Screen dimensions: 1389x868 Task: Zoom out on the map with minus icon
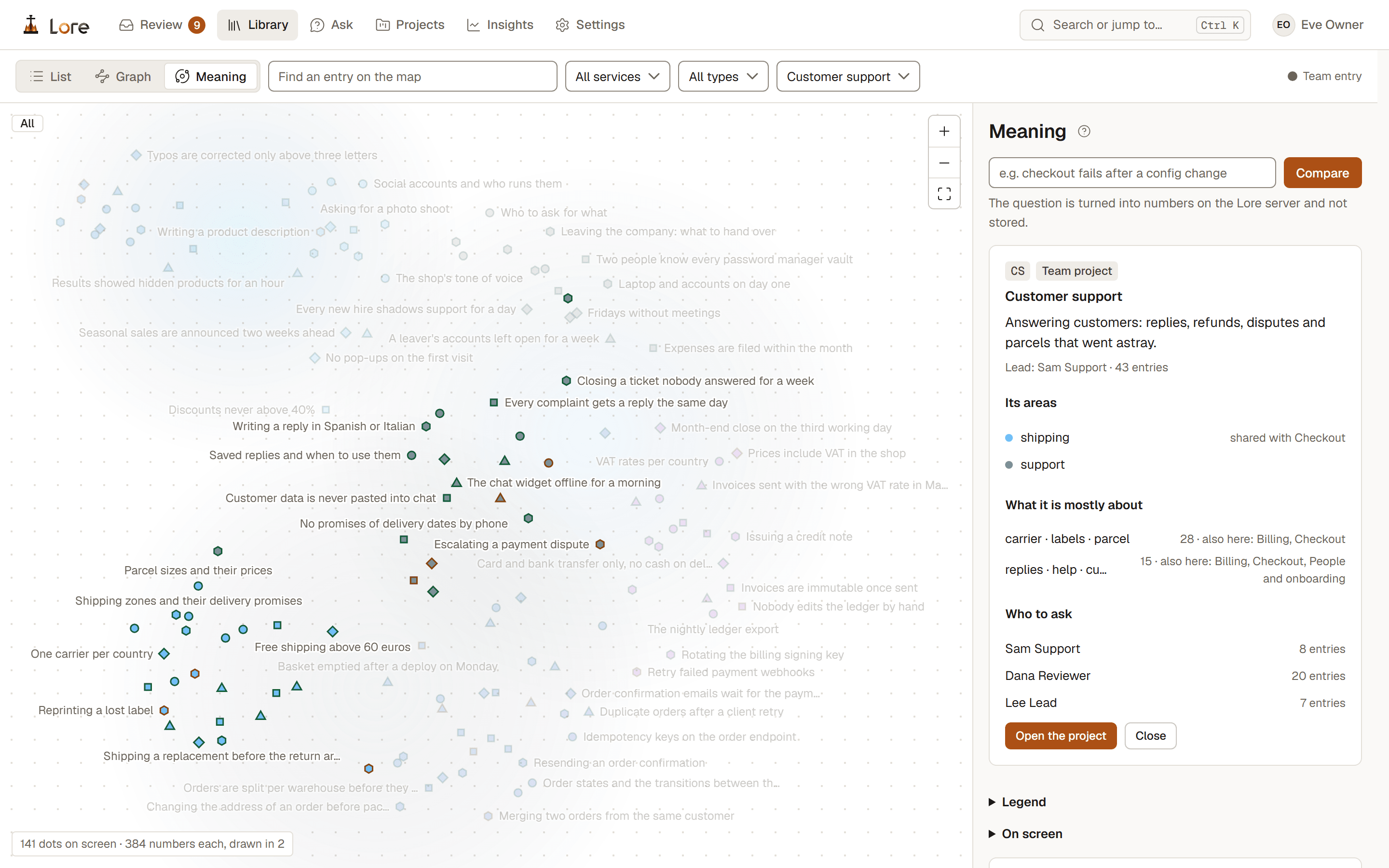click(x=944, y=163)
